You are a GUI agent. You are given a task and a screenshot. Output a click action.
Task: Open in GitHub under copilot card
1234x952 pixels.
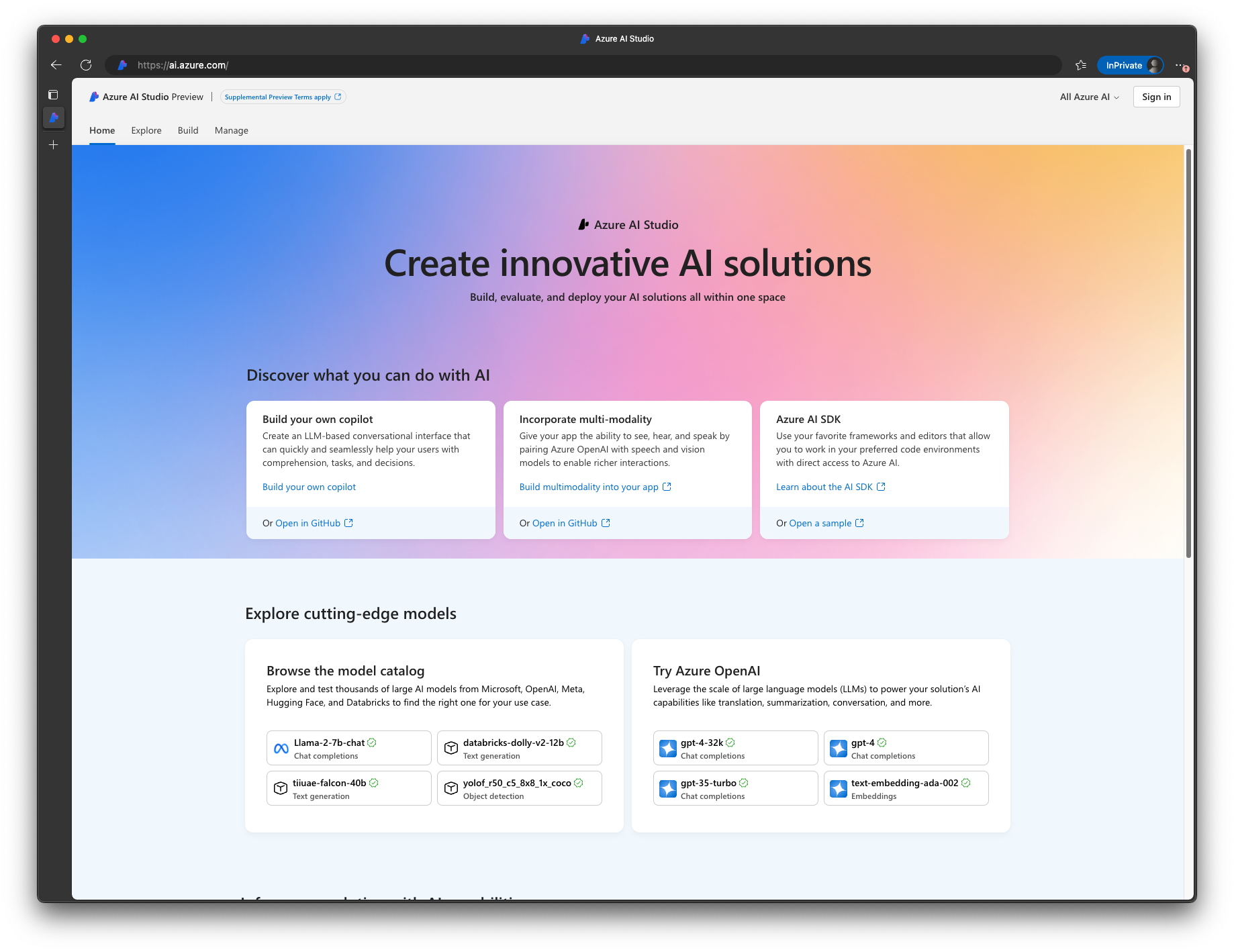tap(314, 523)
